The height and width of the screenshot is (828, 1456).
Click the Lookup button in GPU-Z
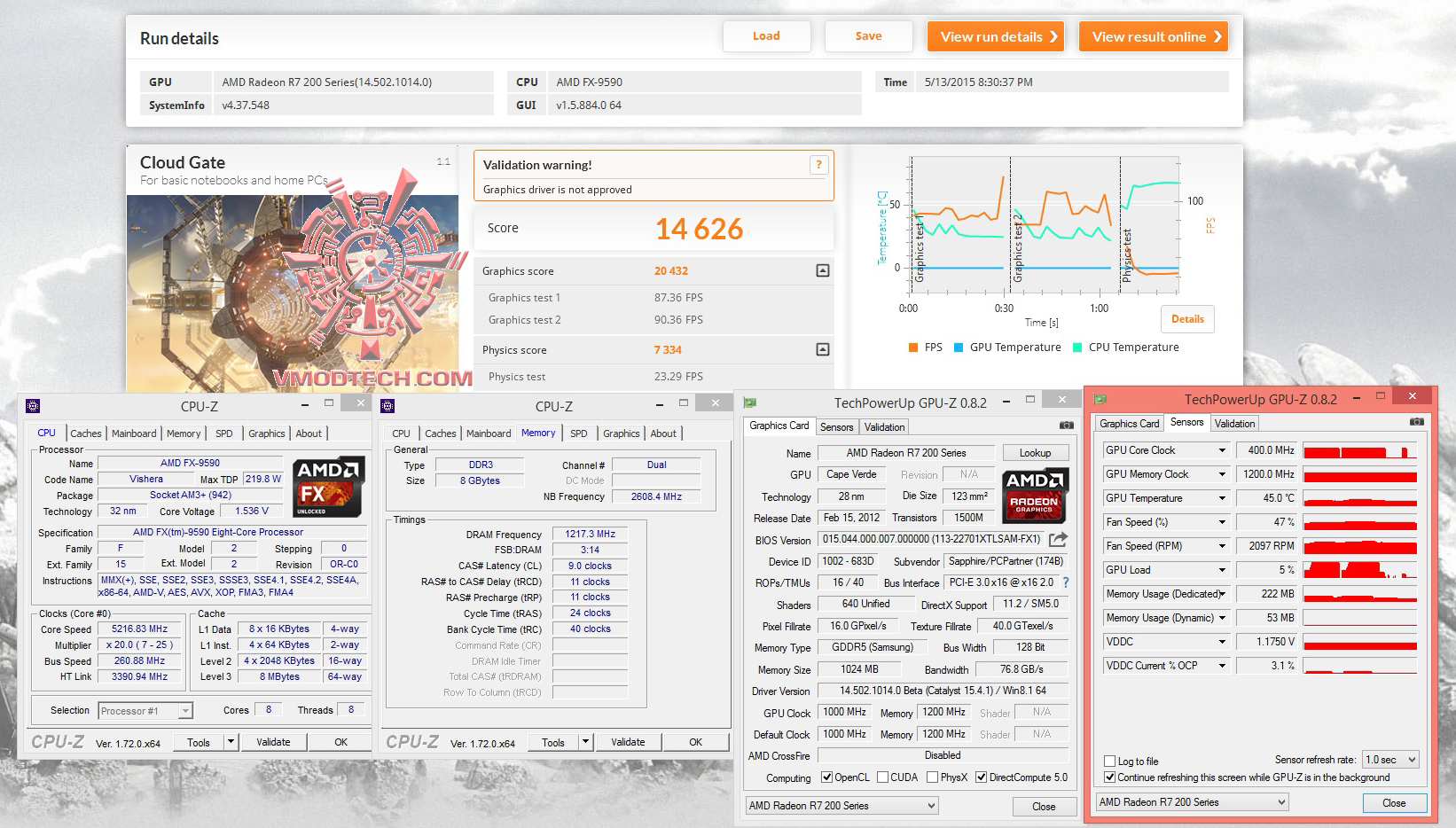tap(1035, 453)
